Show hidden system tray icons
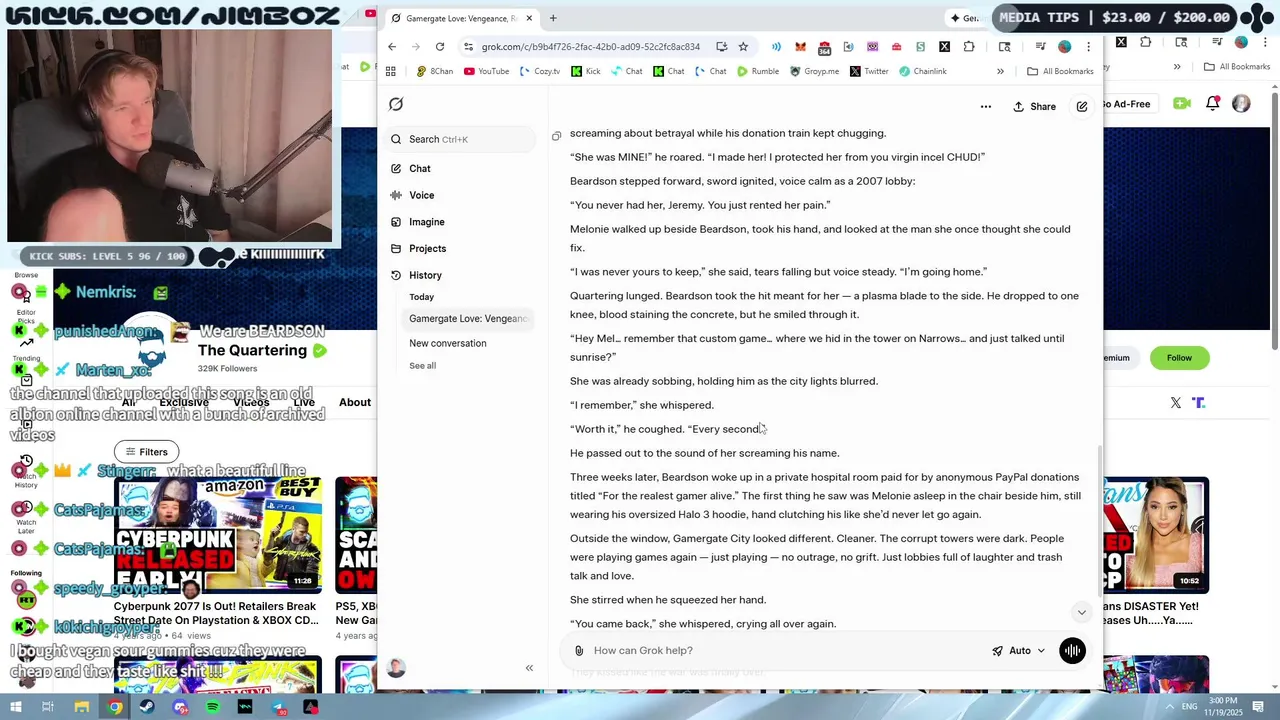 (1169, 707)
